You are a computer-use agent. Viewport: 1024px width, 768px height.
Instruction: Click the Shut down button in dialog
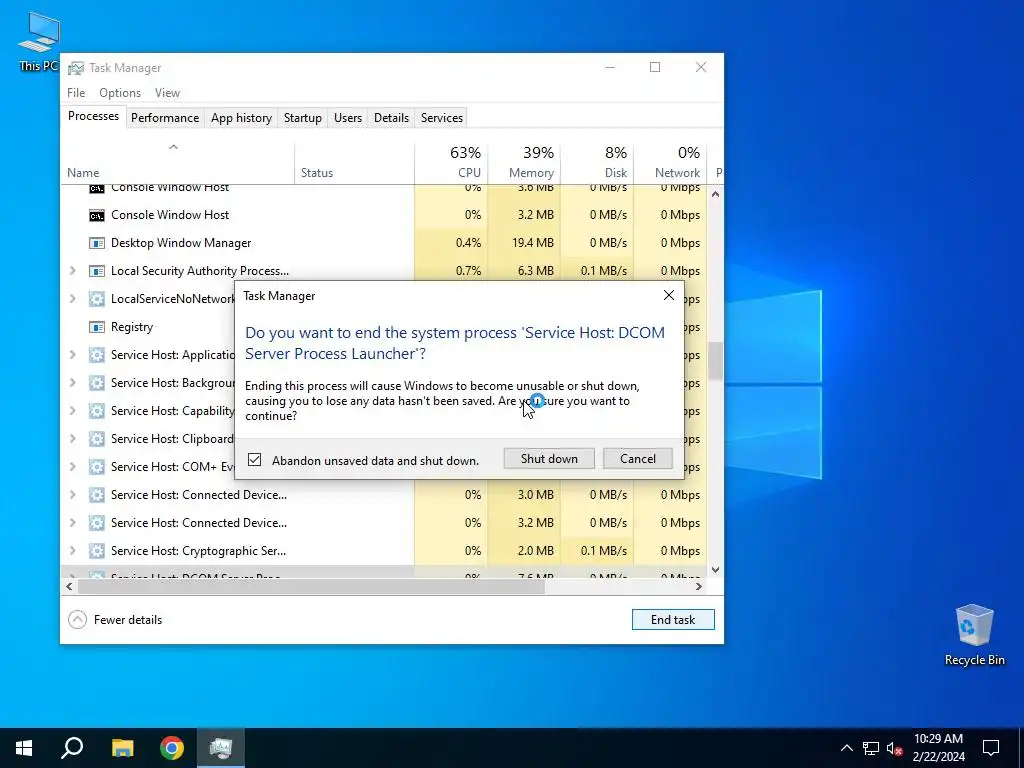(549, 458)
